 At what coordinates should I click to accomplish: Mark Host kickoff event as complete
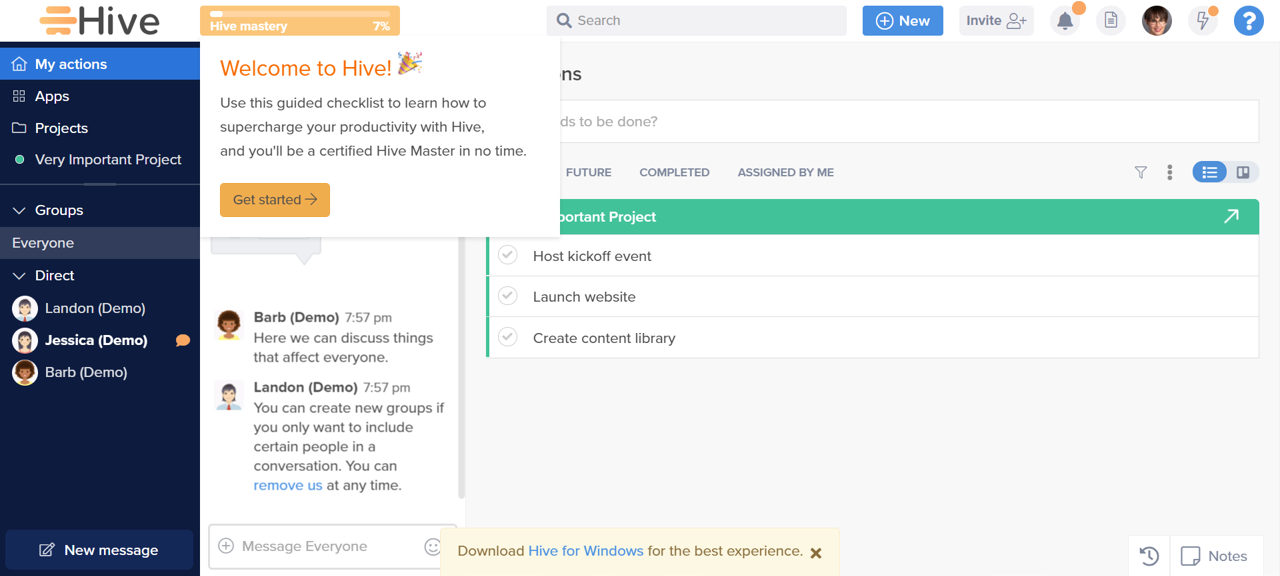point(508,256)
